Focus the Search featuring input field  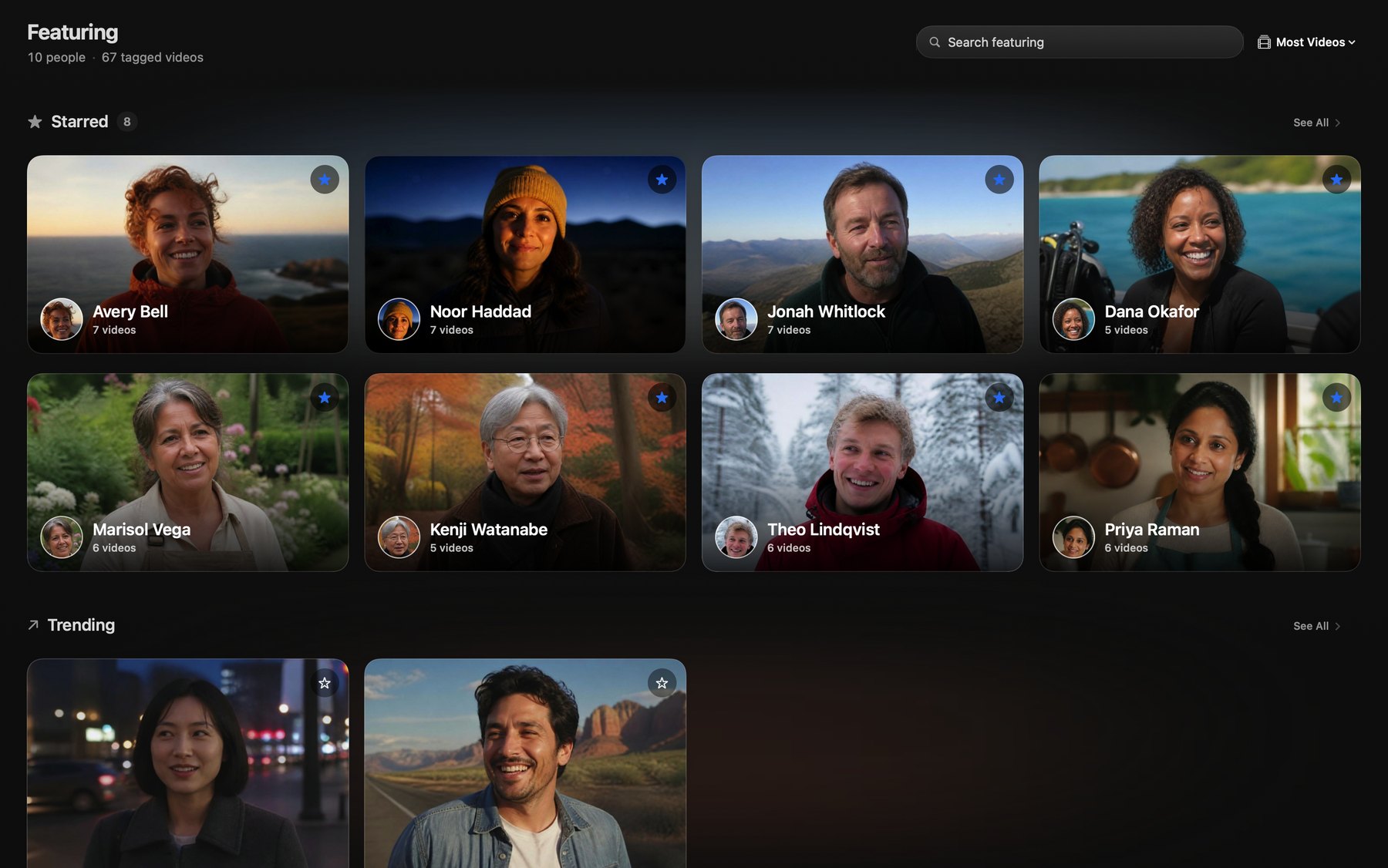pyautogui.click(x=1080, y=42)
